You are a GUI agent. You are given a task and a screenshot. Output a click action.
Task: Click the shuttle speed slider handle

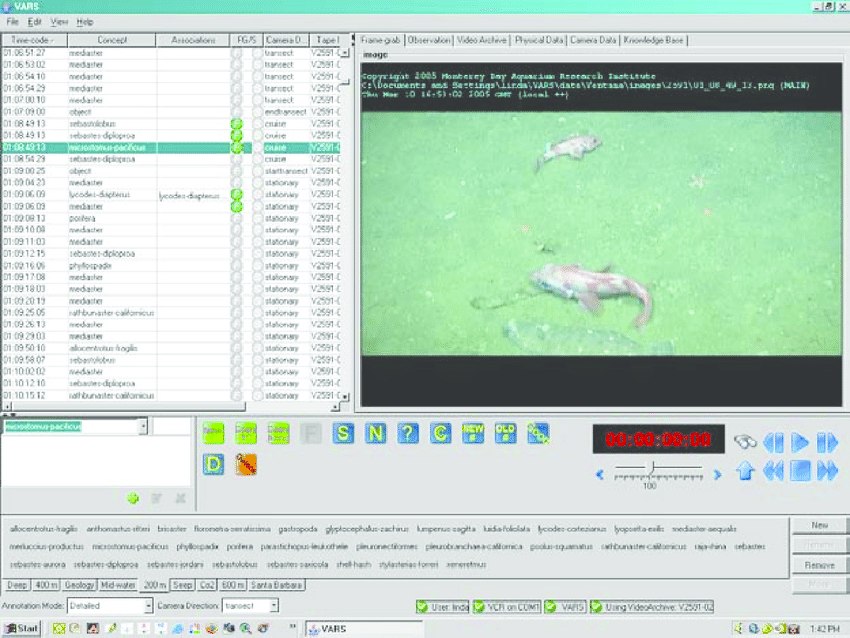coord(653,466)
